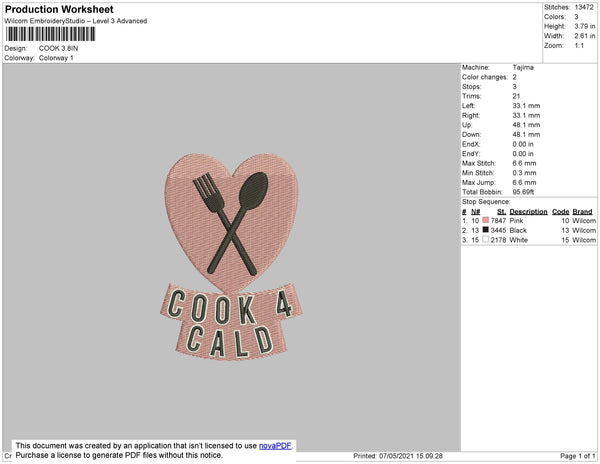Click the Black color swatch

click(486, 230)
